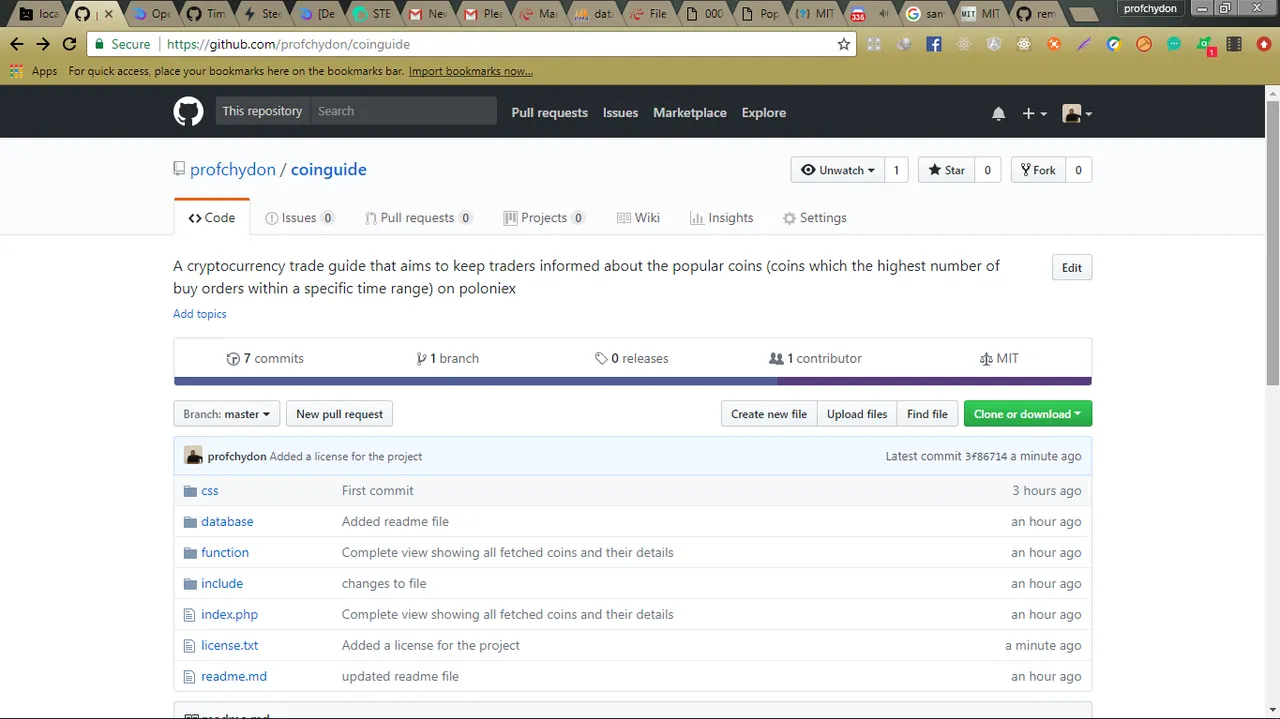This screenshot has width=1280, height=719.
Task: Open the Wiki tab
Action: pos(638,218)
